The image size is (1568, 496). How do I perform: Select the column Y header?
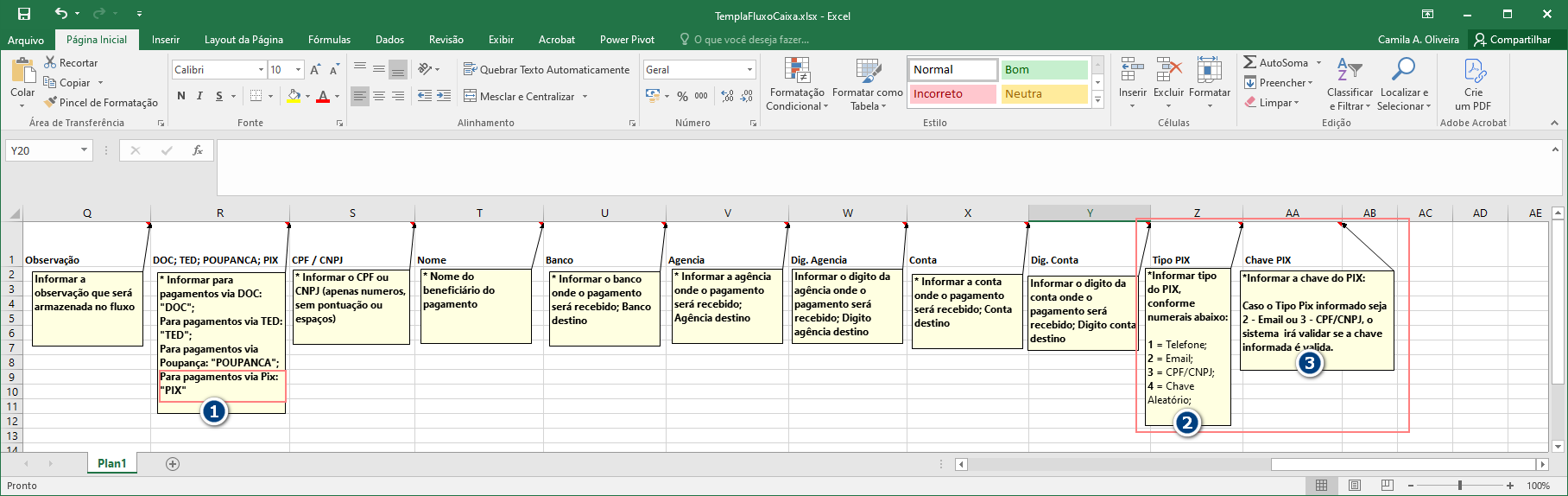click(x=1089, y=213)
